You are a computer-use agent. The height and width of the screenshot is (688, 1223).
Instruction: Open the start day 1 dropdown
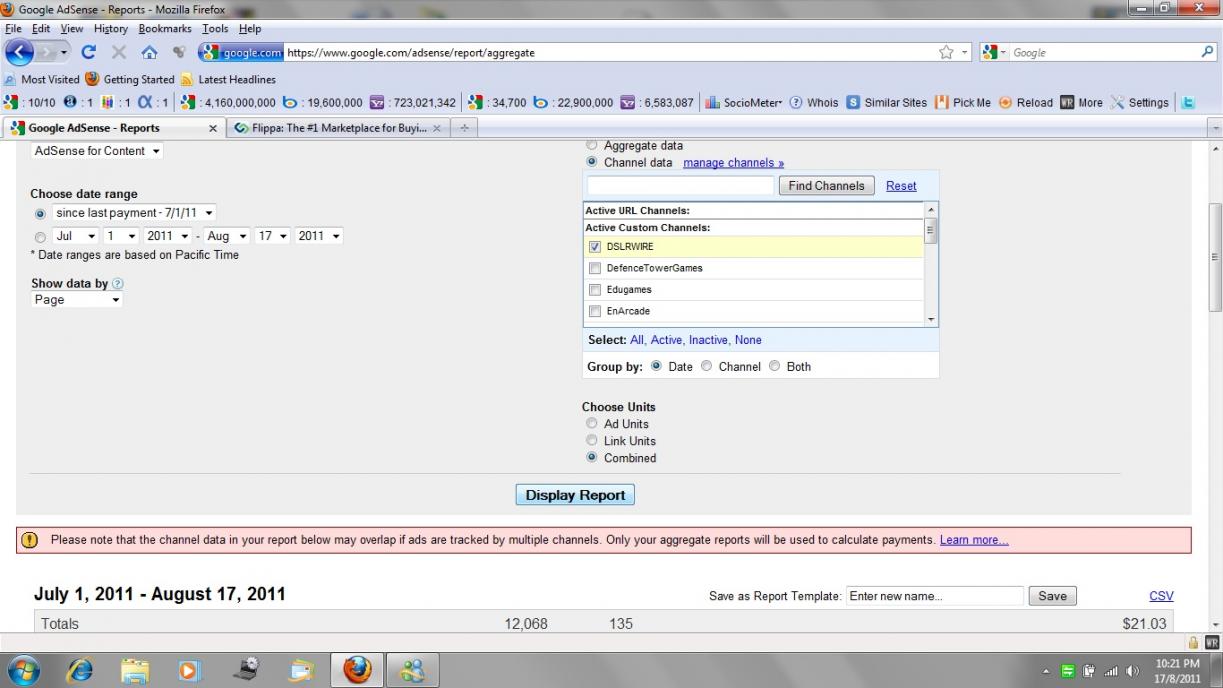pos(121,236)
